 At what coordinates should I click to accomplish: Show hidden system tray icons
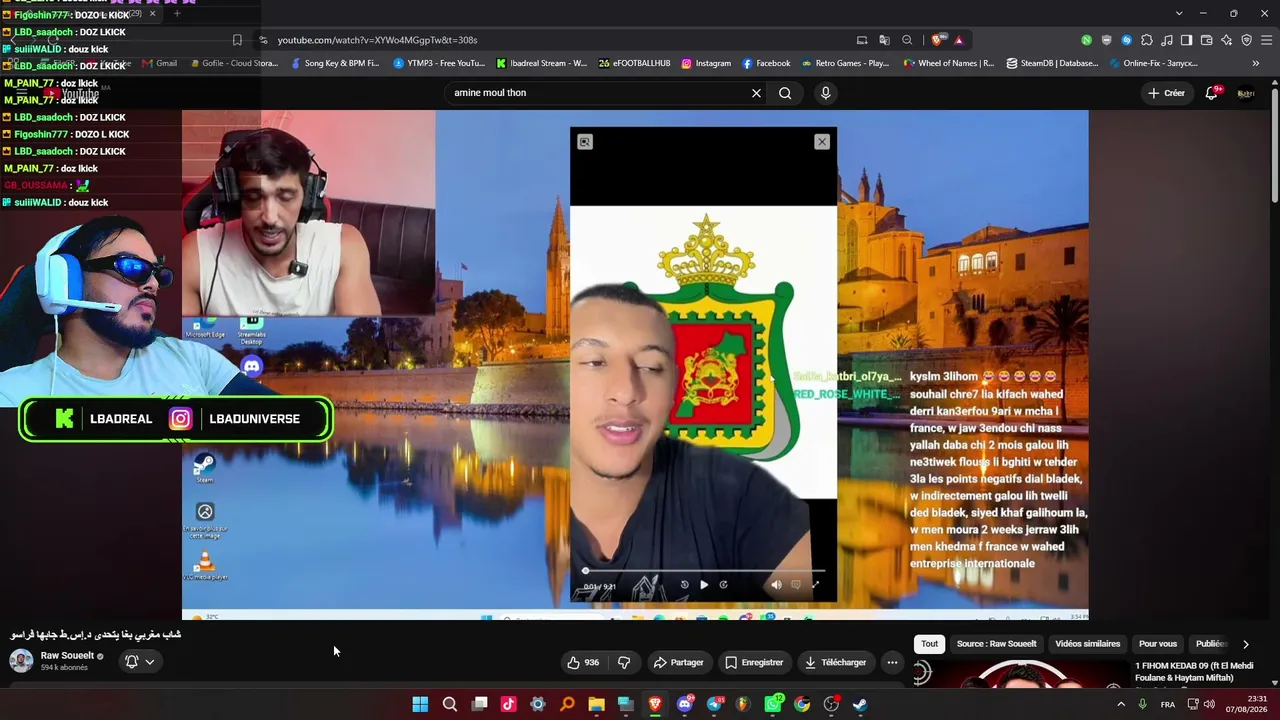1121,704
